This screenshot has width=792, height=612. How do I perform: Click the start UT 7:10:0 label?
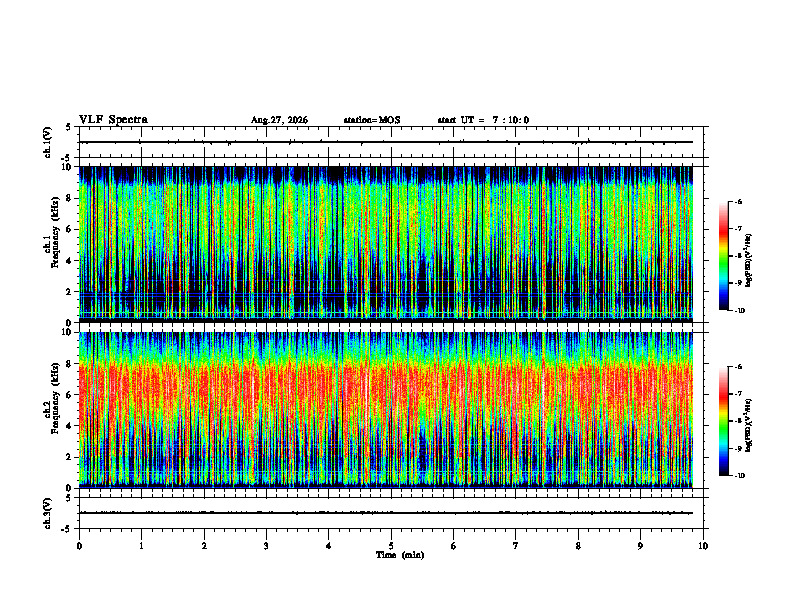[483, 120]
